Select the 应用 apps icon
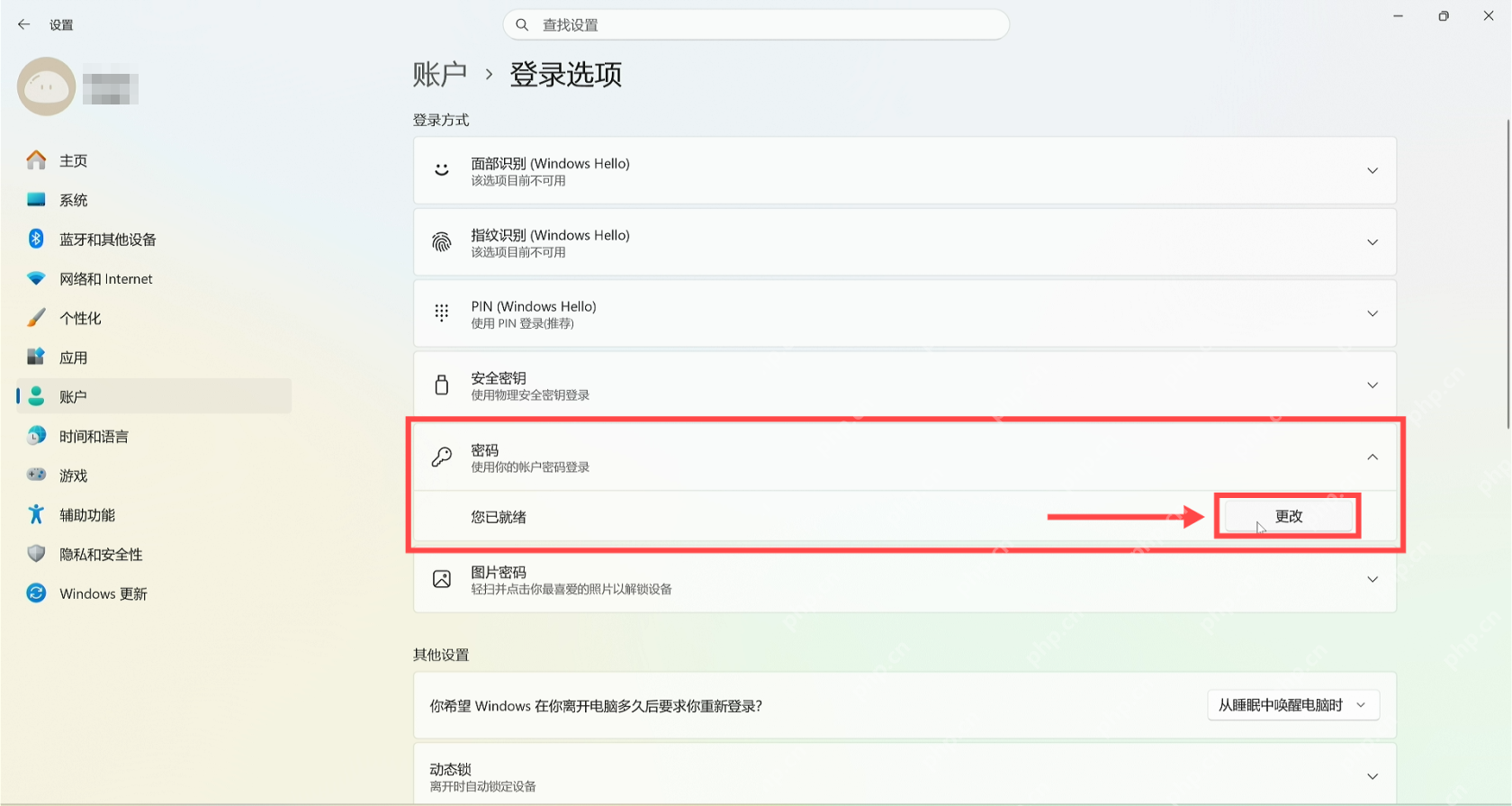Viewport: 1512px width, 806px height. click(36, 357)
